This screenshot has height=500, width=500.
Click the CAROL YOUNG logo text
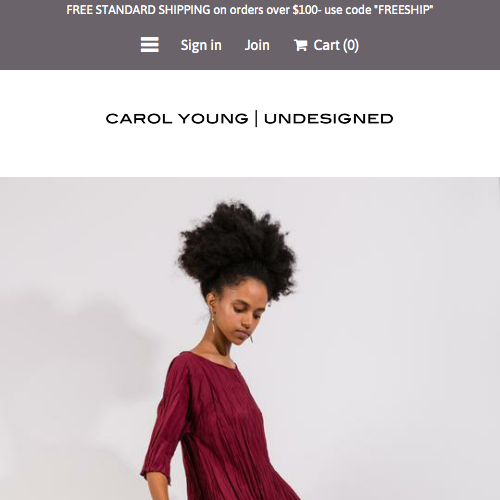tap(177, 119)
